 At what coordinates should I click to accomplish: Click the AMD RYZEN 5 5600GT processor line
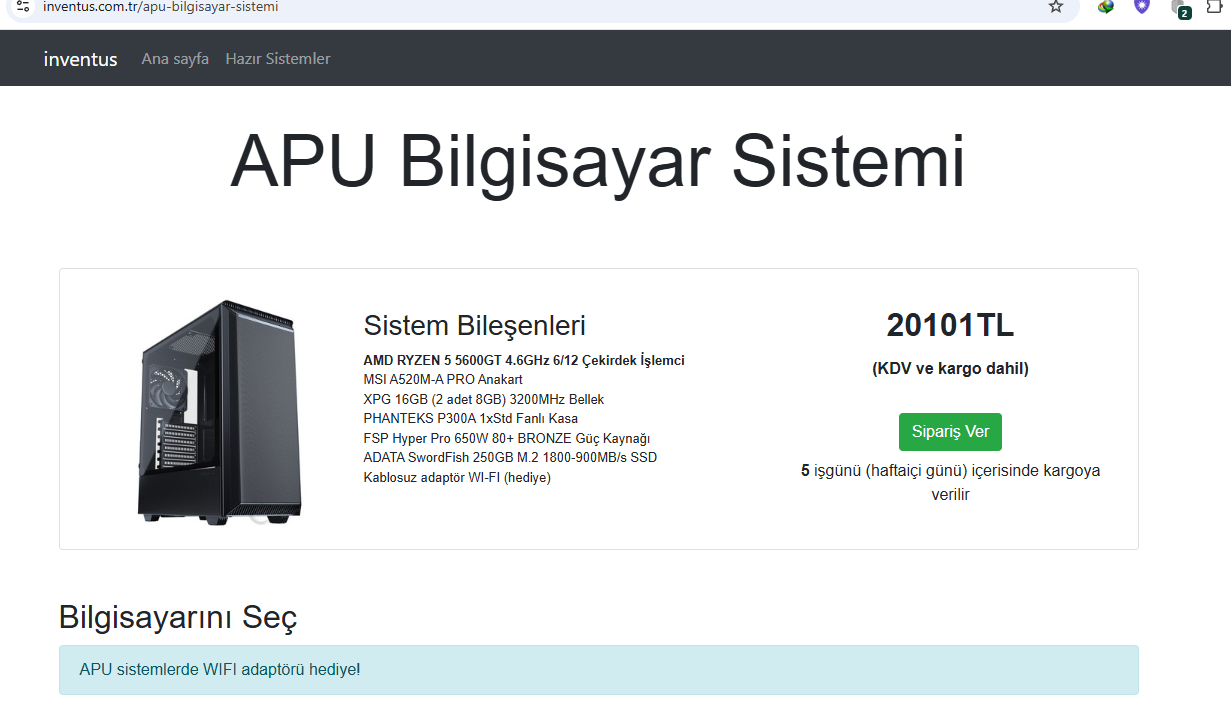pos(524,361)
